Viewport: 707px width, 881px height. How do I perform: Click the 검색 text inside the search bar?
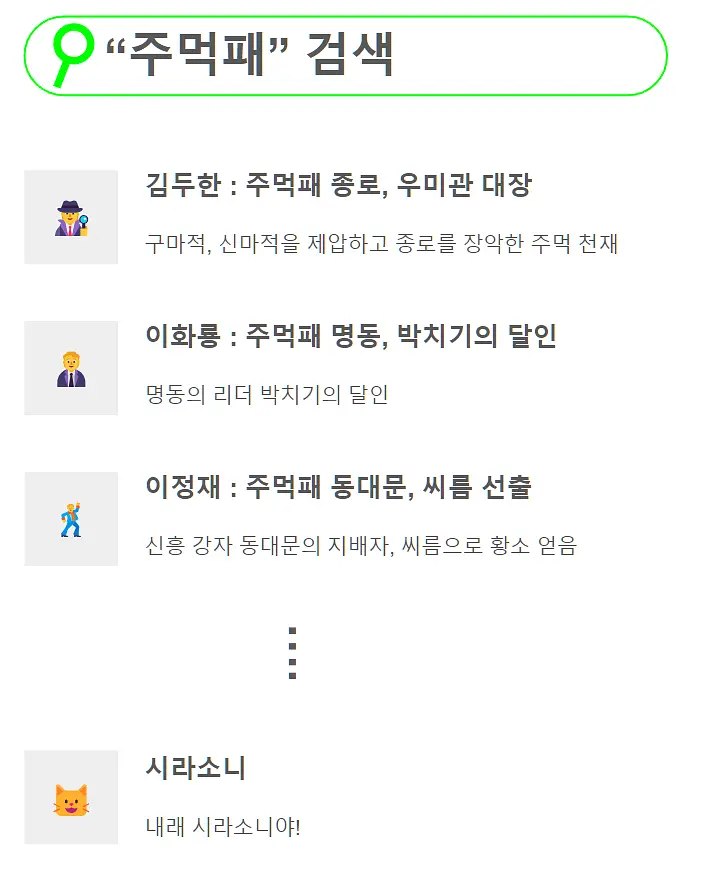350,54
